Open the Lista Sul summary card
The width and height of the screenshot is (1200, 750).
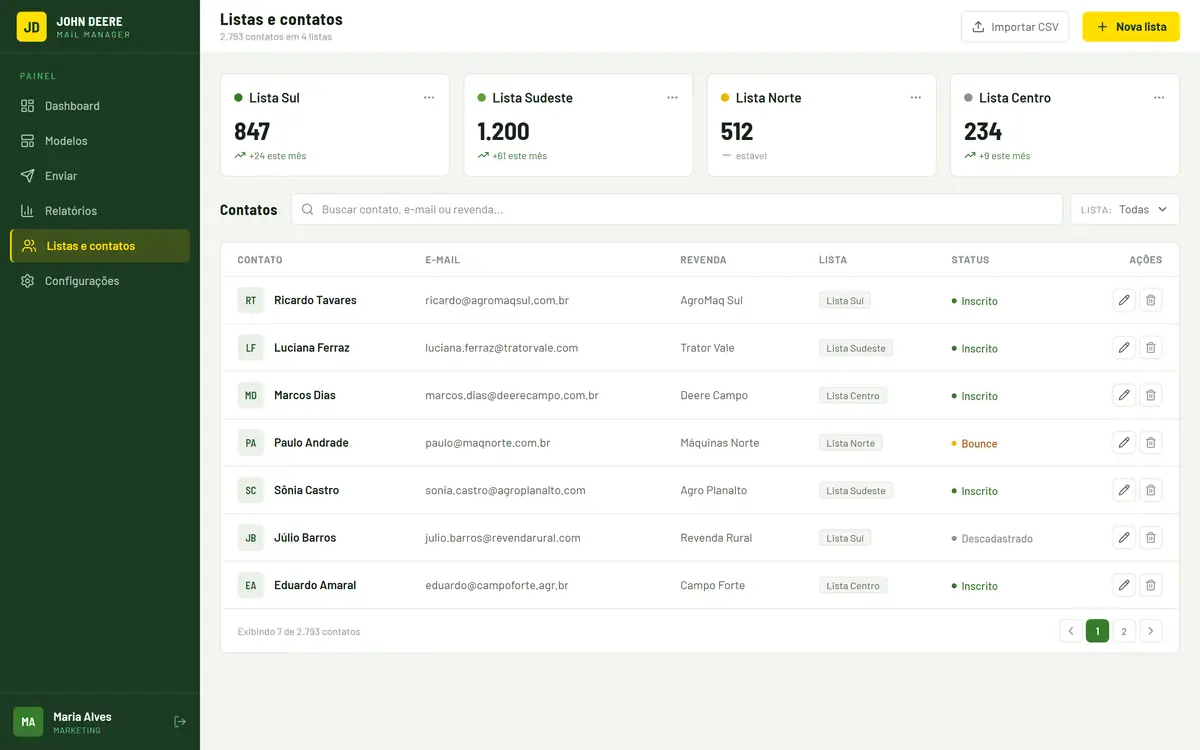335,125
